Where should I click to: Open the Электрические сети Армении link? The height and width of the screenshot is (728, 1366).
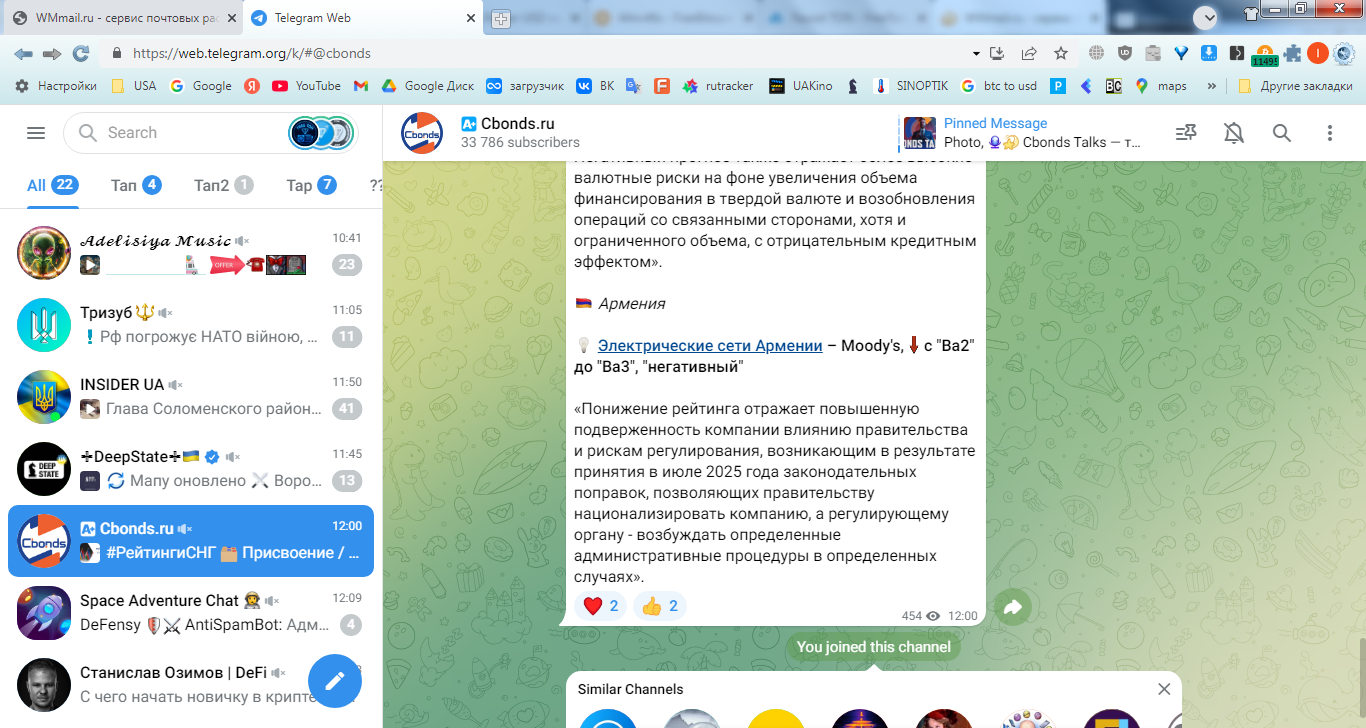click(x=710, y=346)
